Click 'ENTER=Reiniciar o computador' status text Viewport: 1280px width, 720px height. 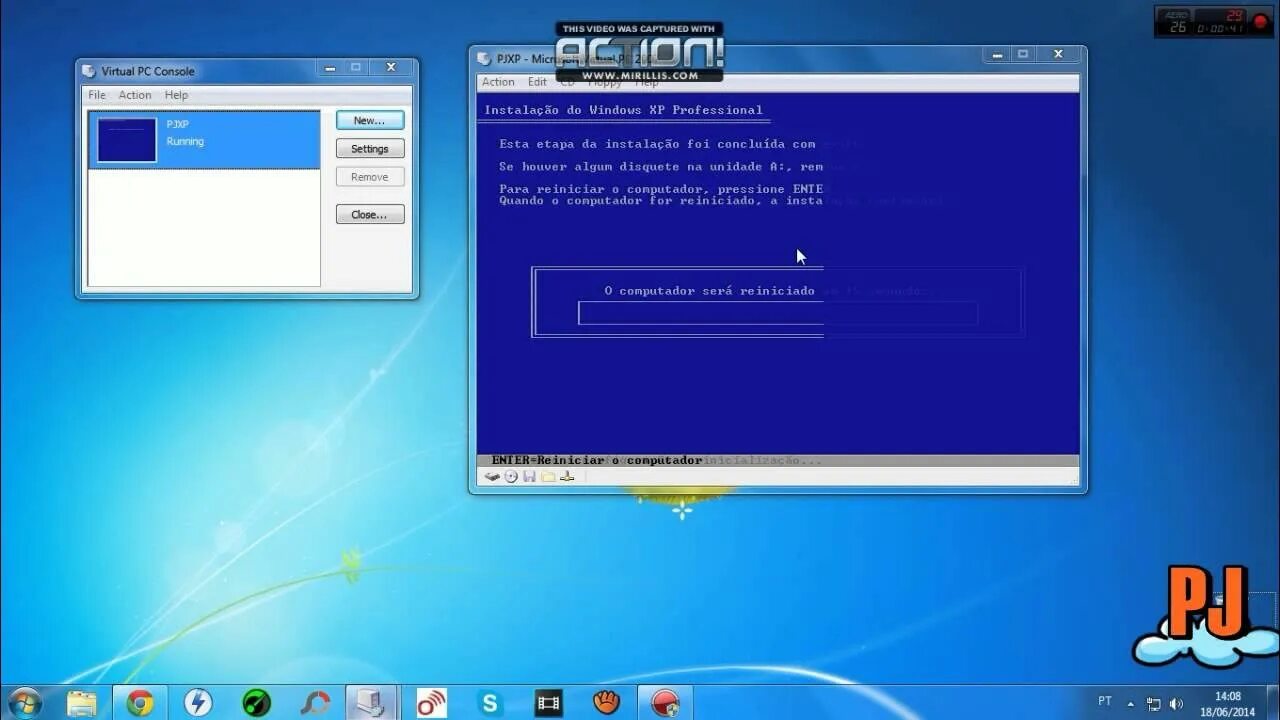click(x=596, y=460)
